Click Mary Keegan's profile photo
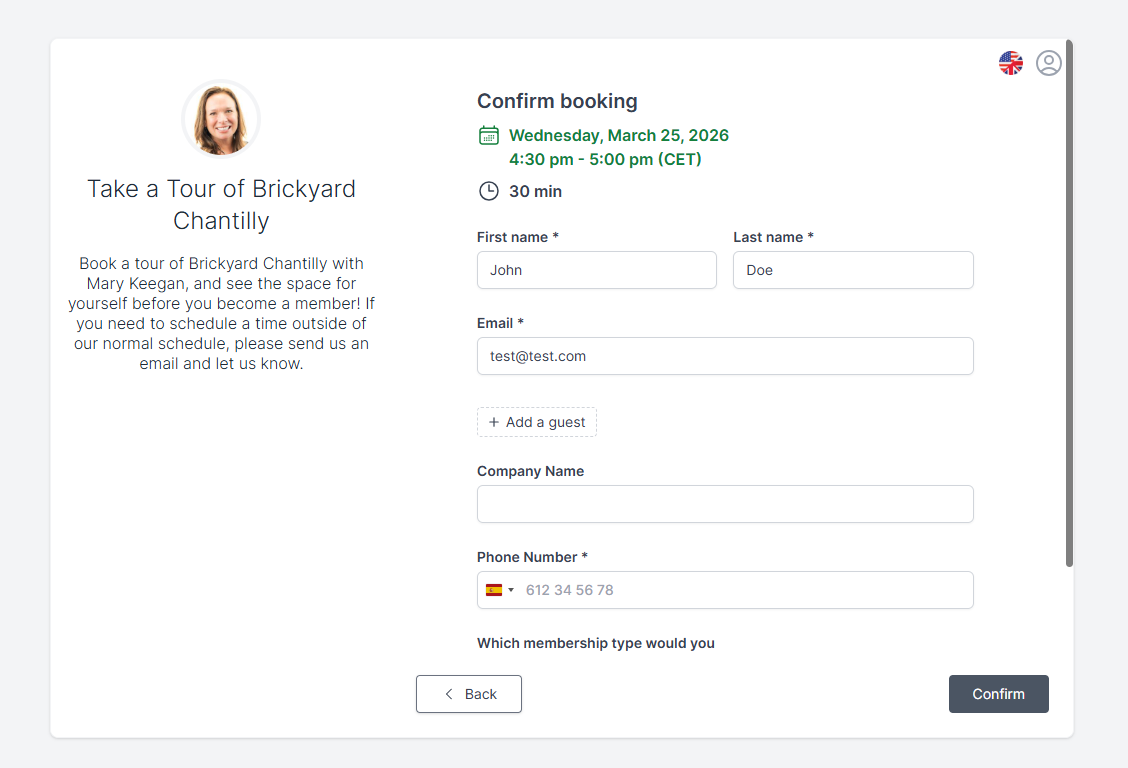The height and width of the screenshot is (768, 1128). 221,119
